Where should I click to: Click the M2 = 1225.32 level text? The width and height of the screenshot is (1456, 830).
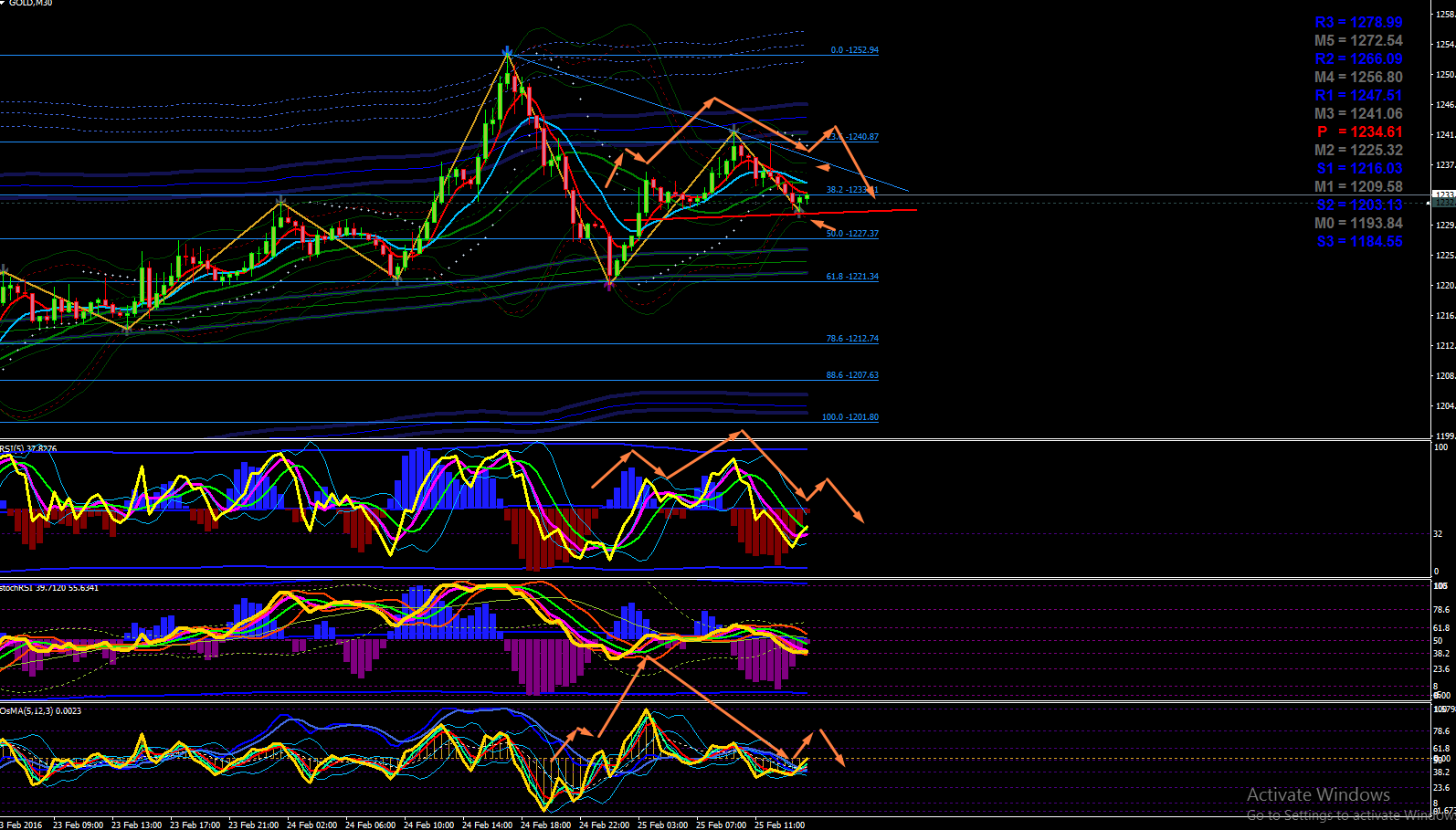(x=1358, y=150)
